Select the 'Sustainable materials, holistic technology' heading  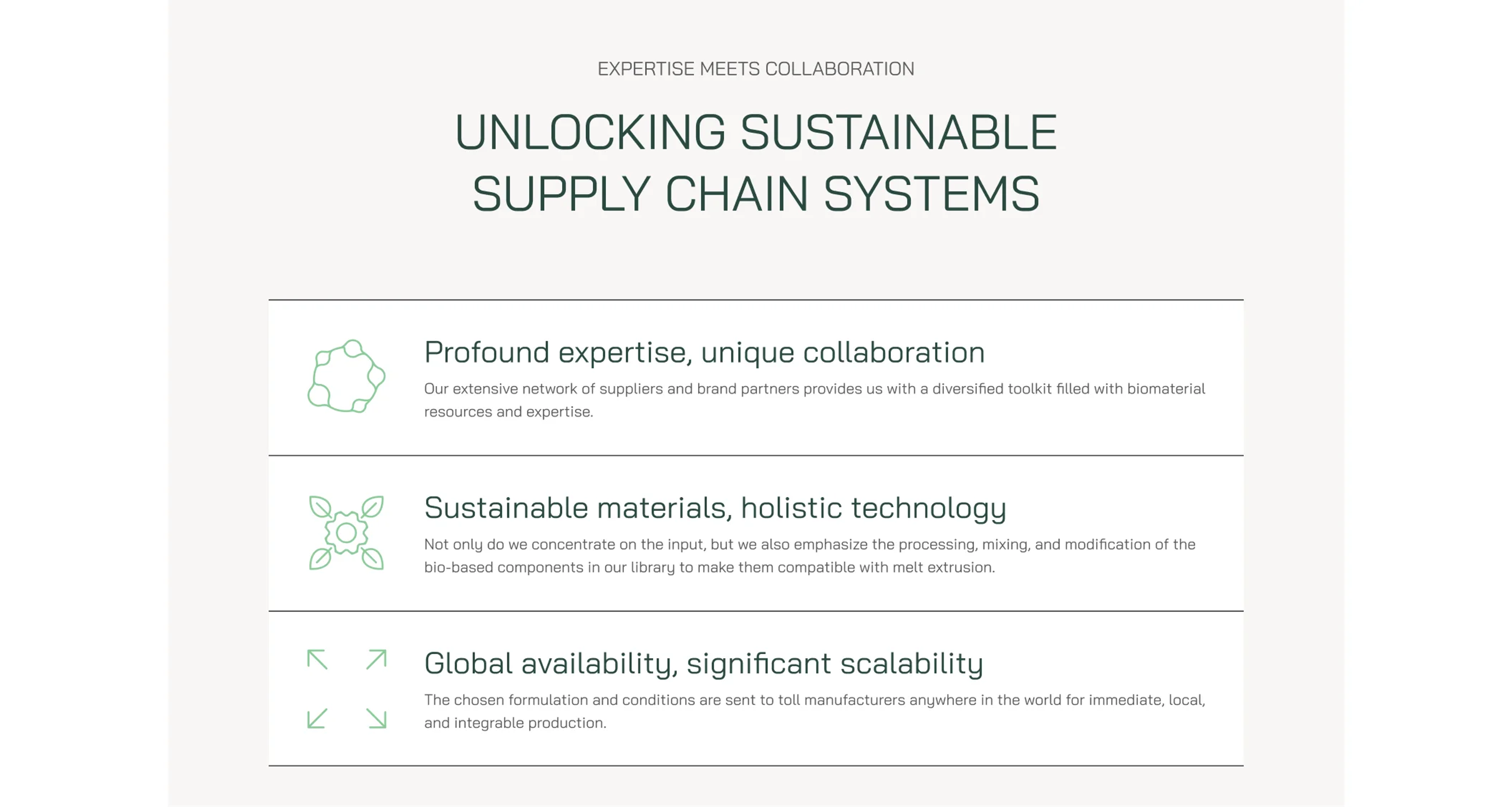point(715,508)
